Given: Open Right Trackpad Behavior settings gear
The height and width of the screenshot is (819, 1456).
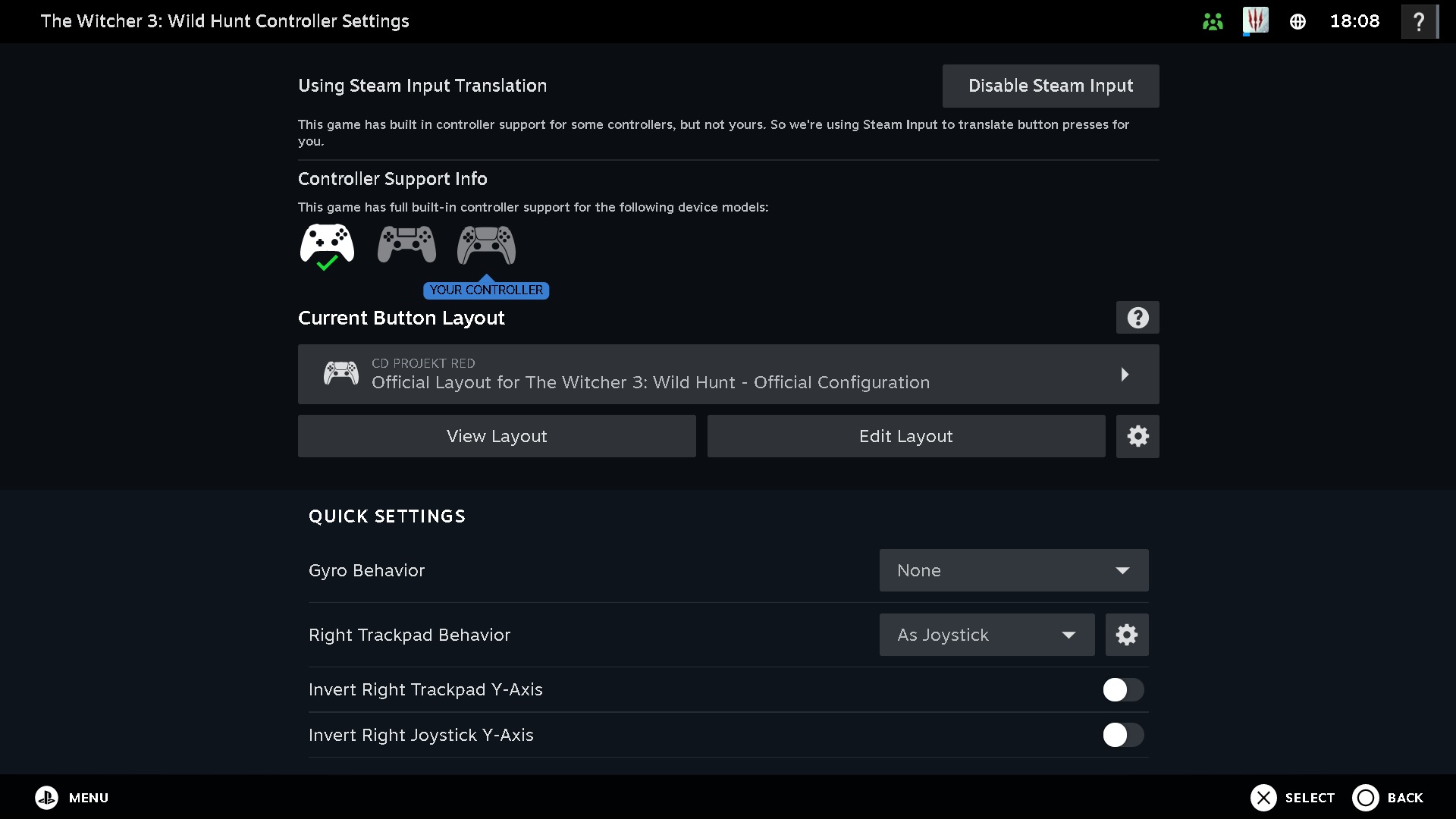Looking at the screenshot, I should [x=1126, y=635].
